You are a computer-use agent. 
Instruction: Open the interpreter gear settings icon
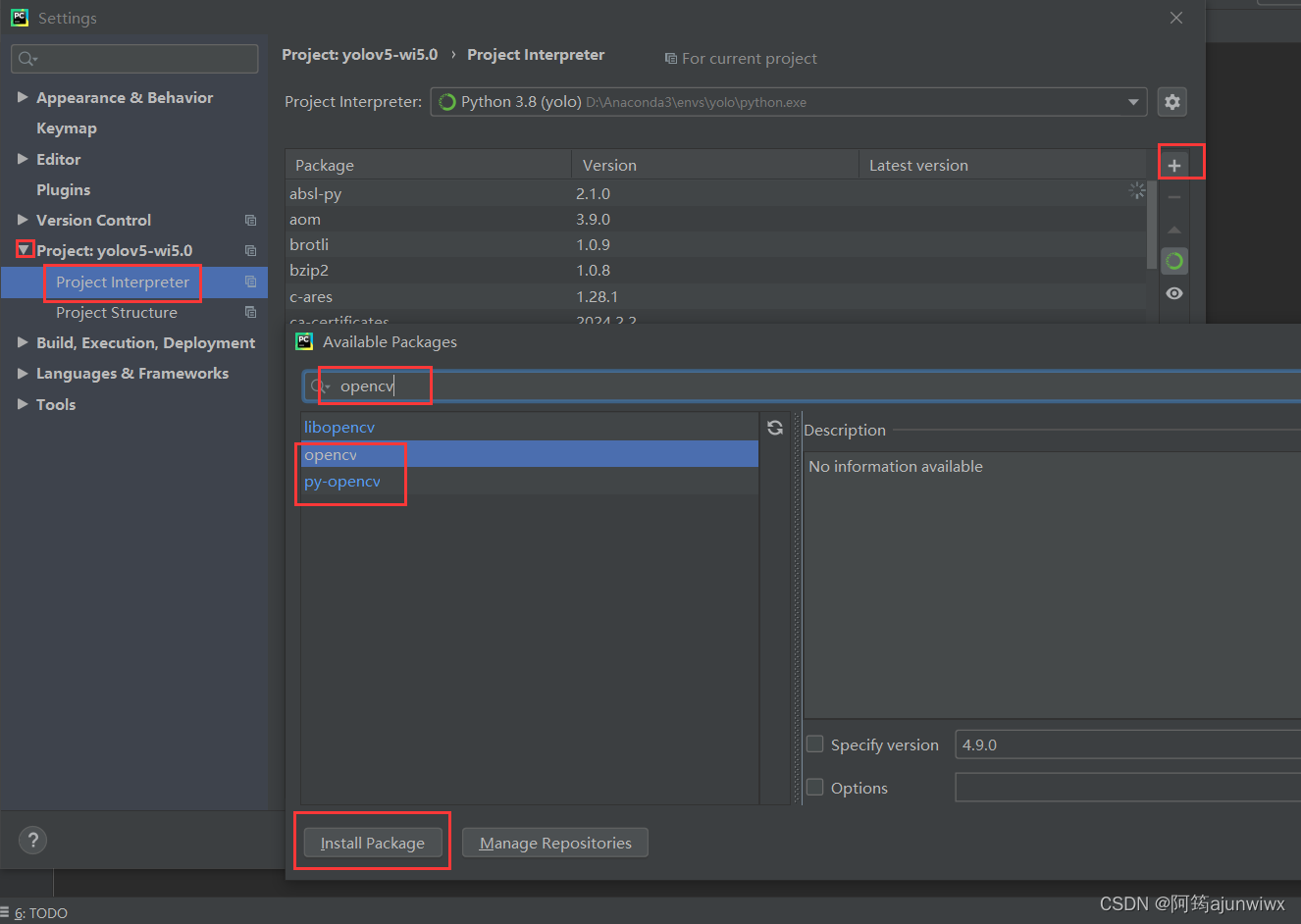click(1172, 102)
